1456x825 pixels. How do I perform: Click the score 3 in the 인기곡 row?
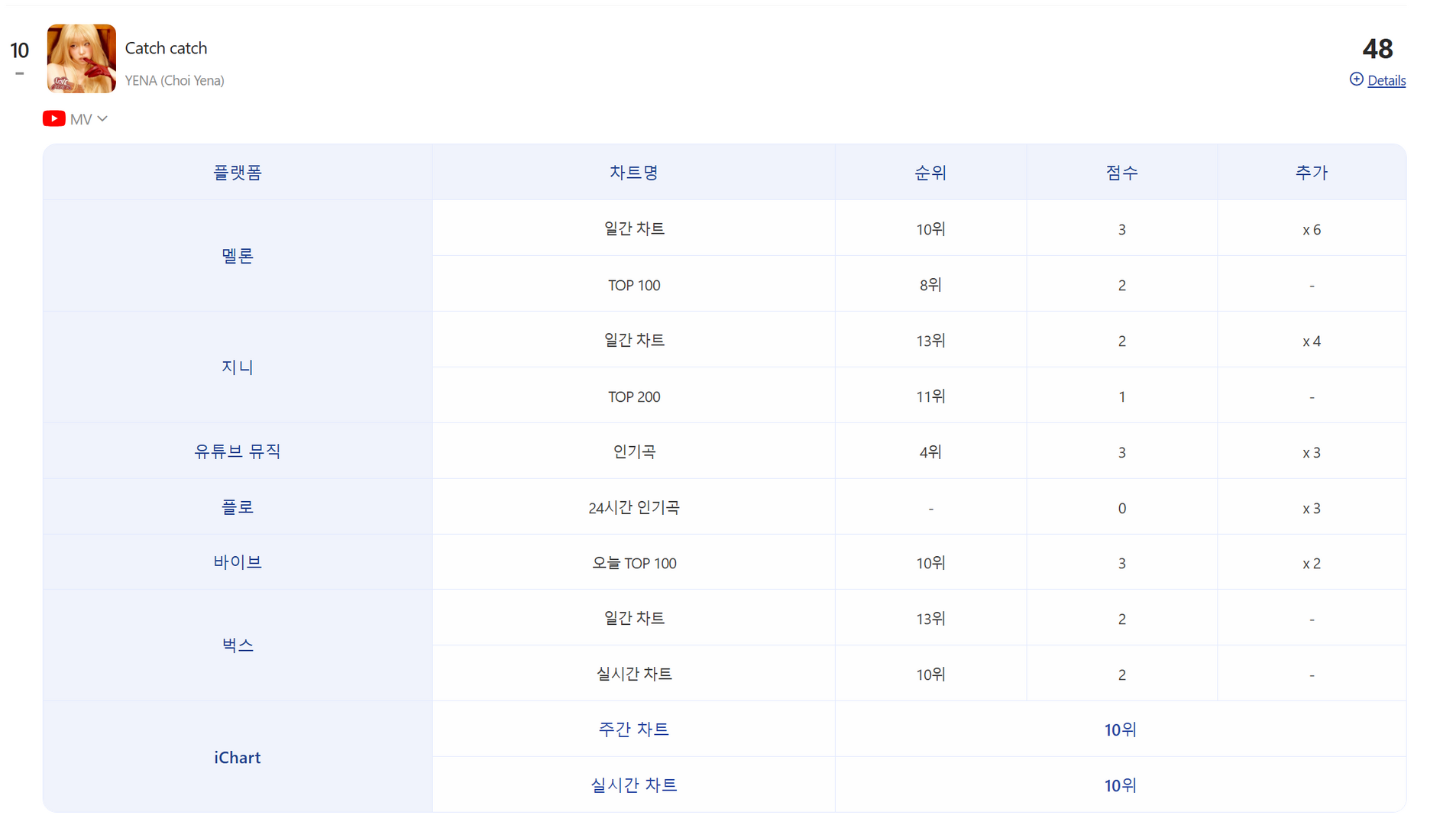(x=1121, y=453)
